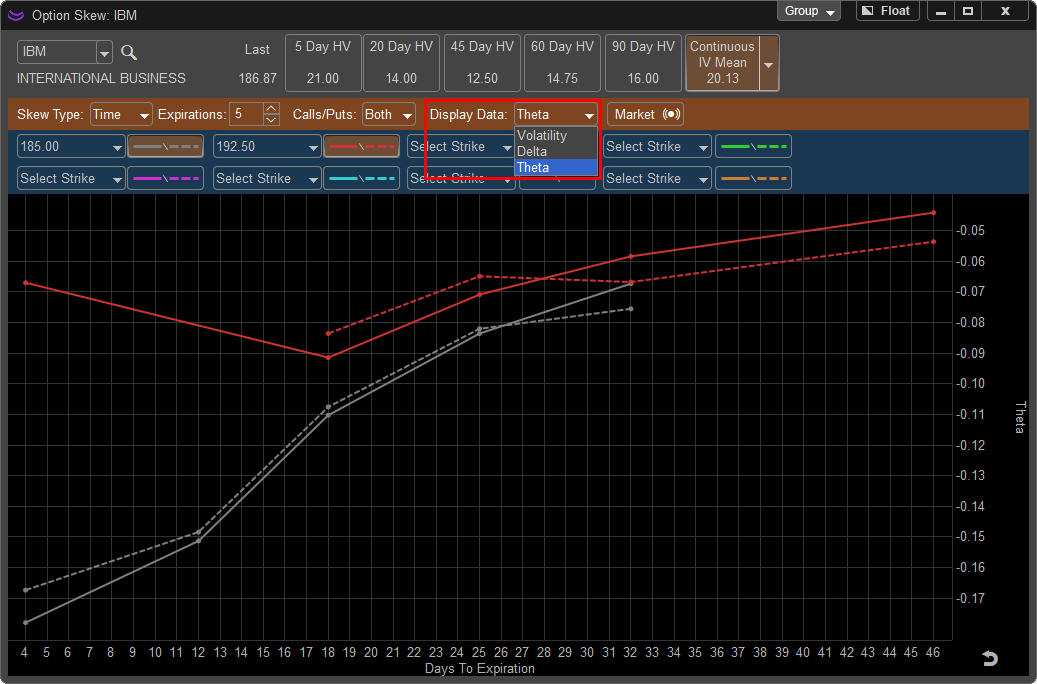The height and width of the screenshot is (684, 1037).
Task: Click the 18 days axis tick
Action: click(328, 652)
